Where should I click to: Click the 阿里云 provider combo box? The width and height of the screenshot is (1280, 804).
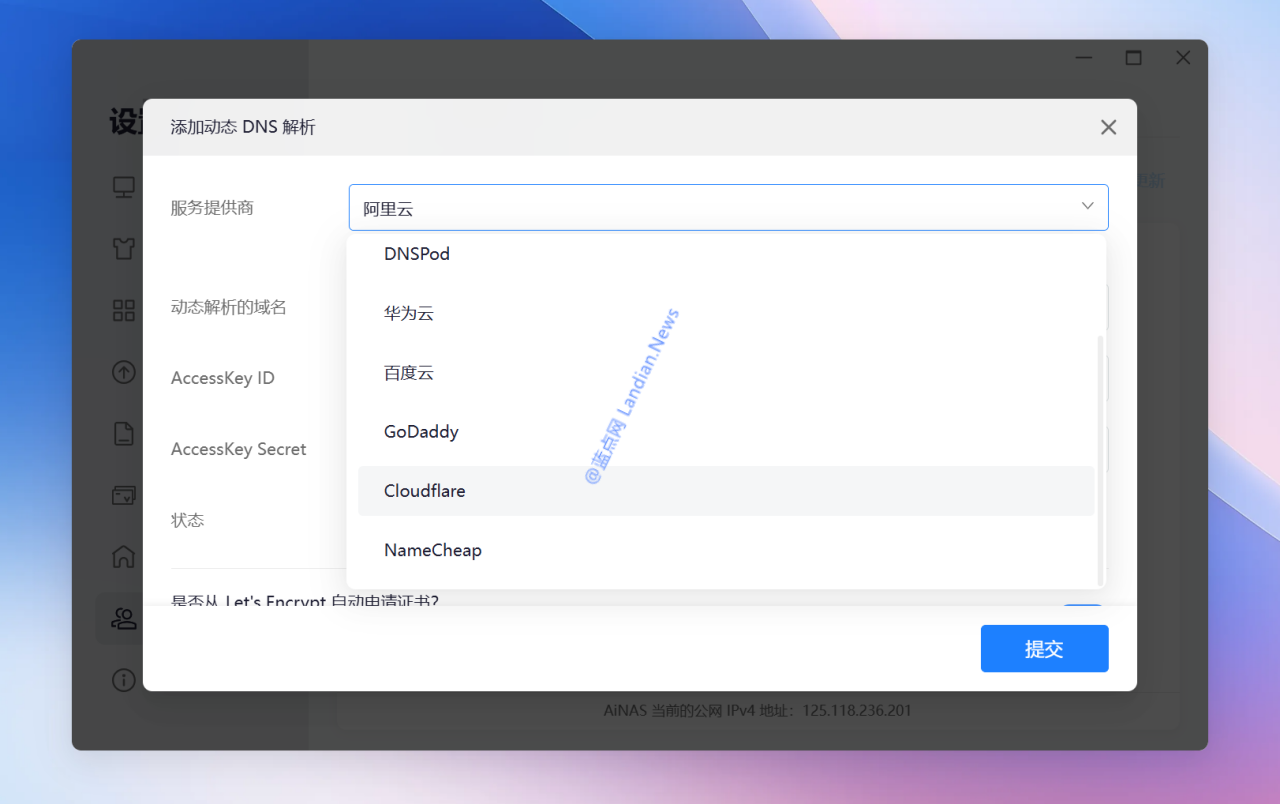(728, 208)
